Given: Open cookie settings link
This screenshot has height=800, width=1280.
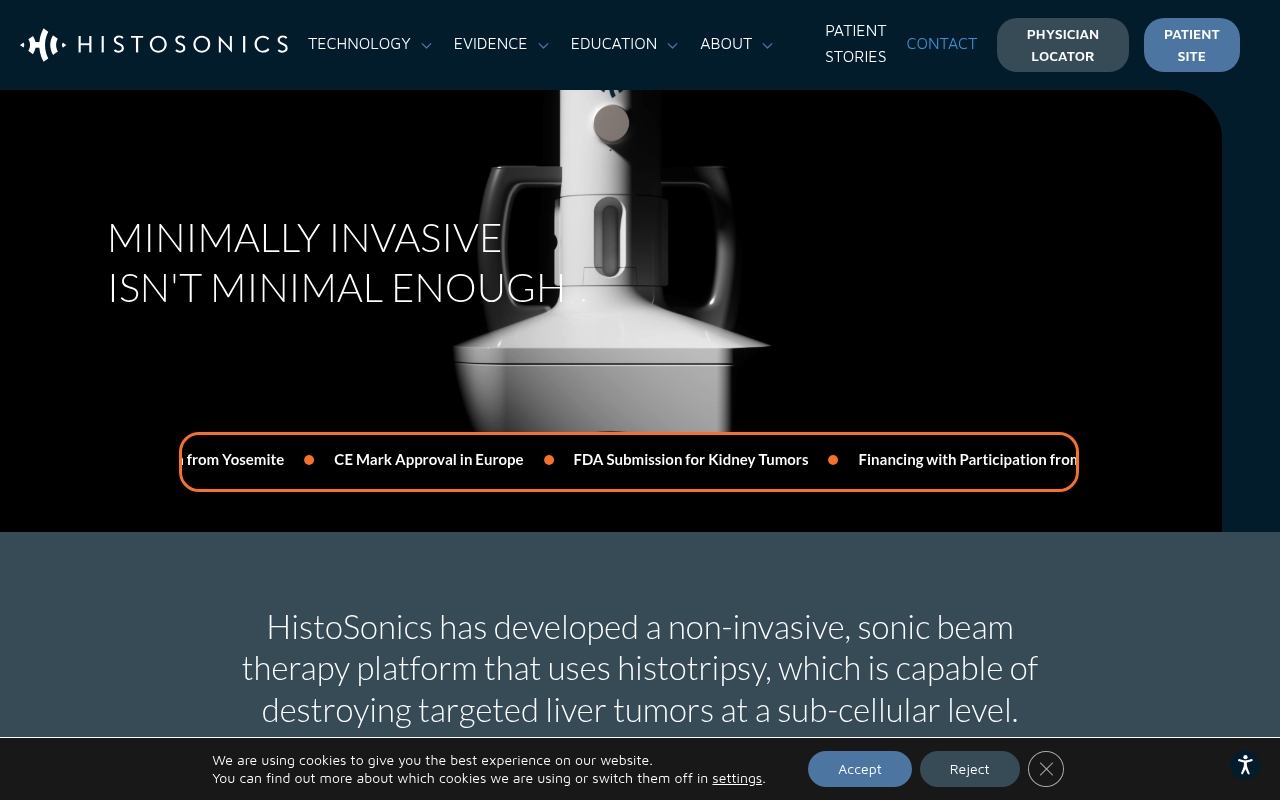Looking at the screenshot, I should tap(737, 778).
